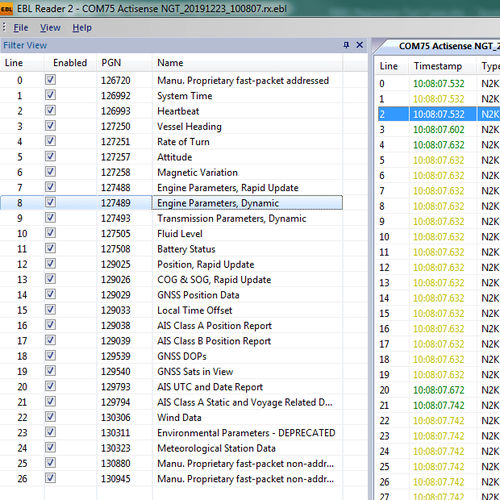Screen dimensions: 500x500
Task: Select 'Local Time Offset' entry
Action: click(x=195, y=310)
